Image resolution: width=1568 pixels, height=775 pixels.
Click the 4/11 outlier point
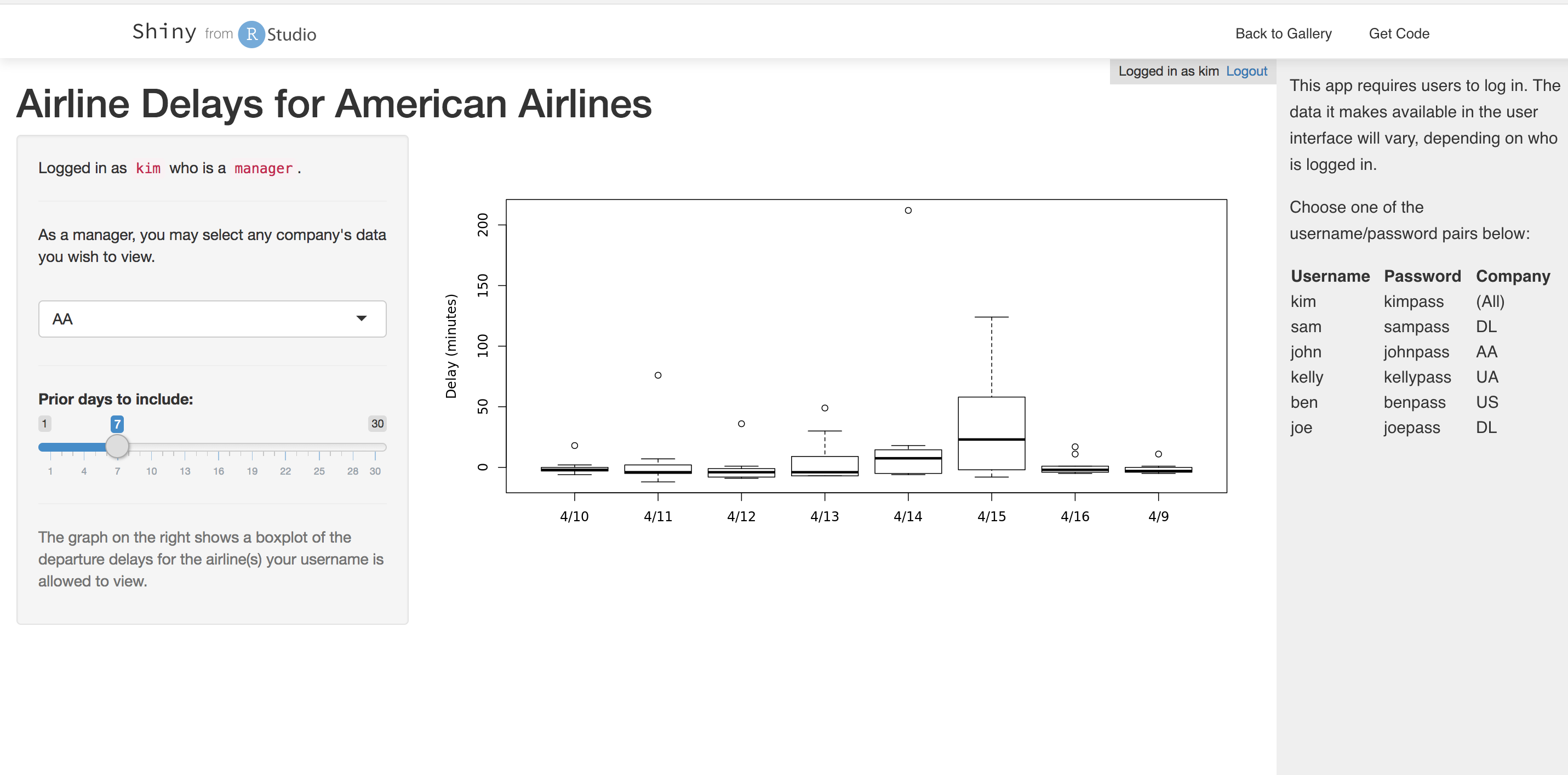[x=657, y=375]
